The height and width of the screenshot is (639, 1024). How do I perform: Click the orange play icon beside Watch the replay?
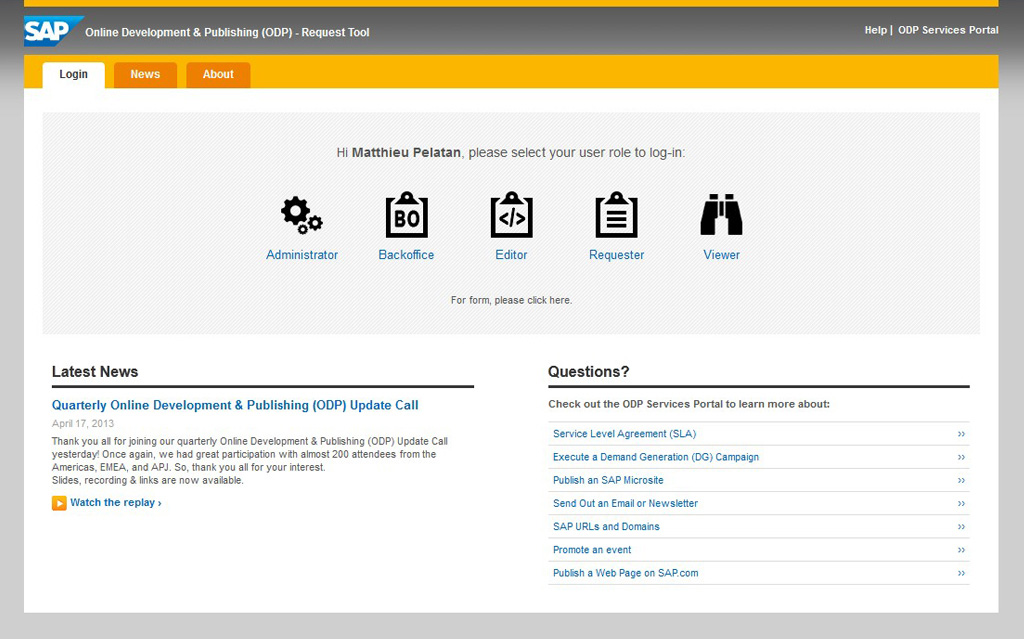pos(59,503)
